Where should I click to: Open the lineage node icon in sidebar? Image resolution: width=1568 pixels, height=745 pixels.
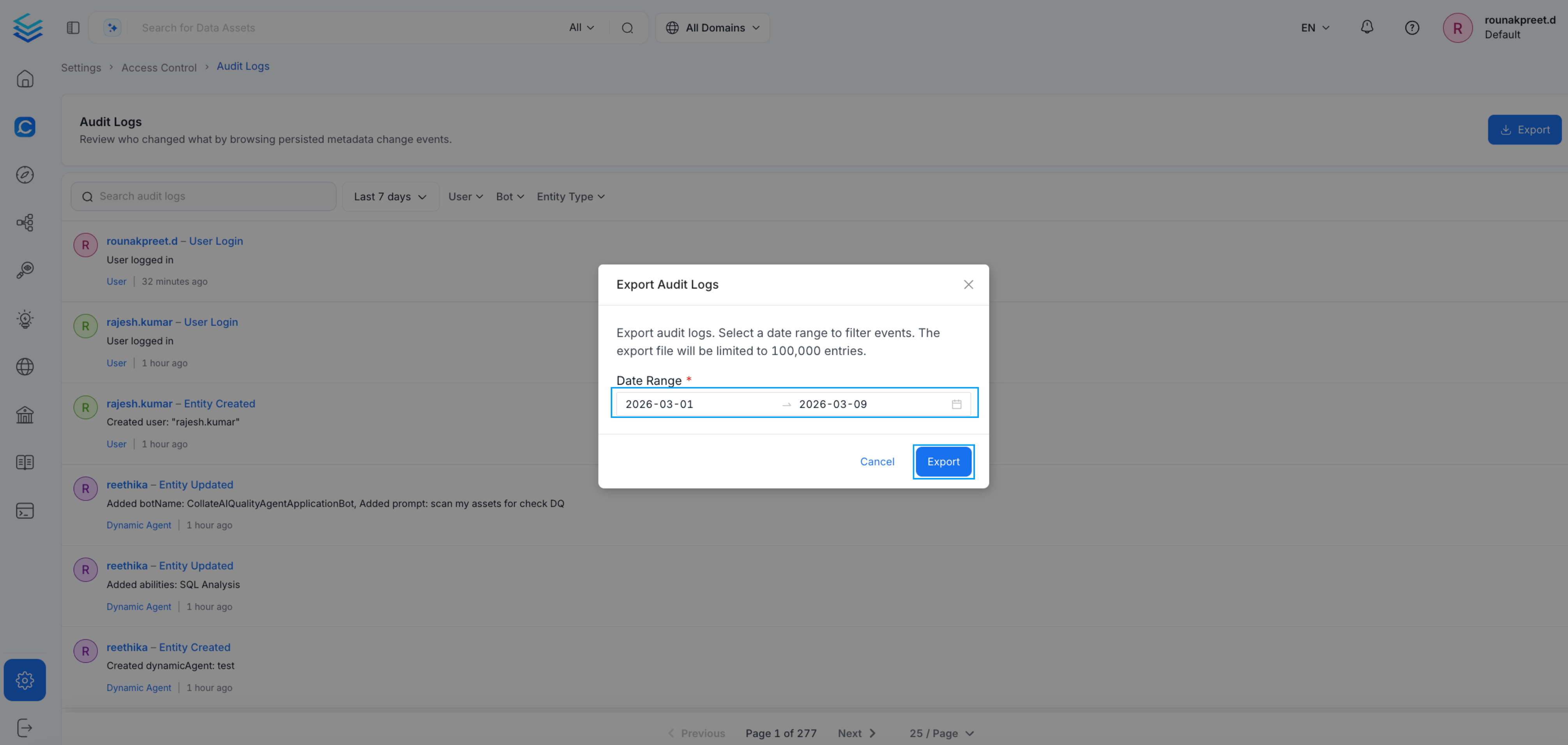pyautogui.click(x=25, y=223)
